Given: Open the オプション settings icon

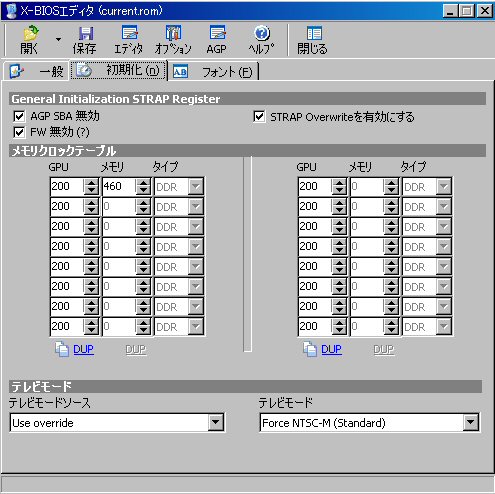Looking at the screenshot, I should pyautogui.click(x=173, y=40).
